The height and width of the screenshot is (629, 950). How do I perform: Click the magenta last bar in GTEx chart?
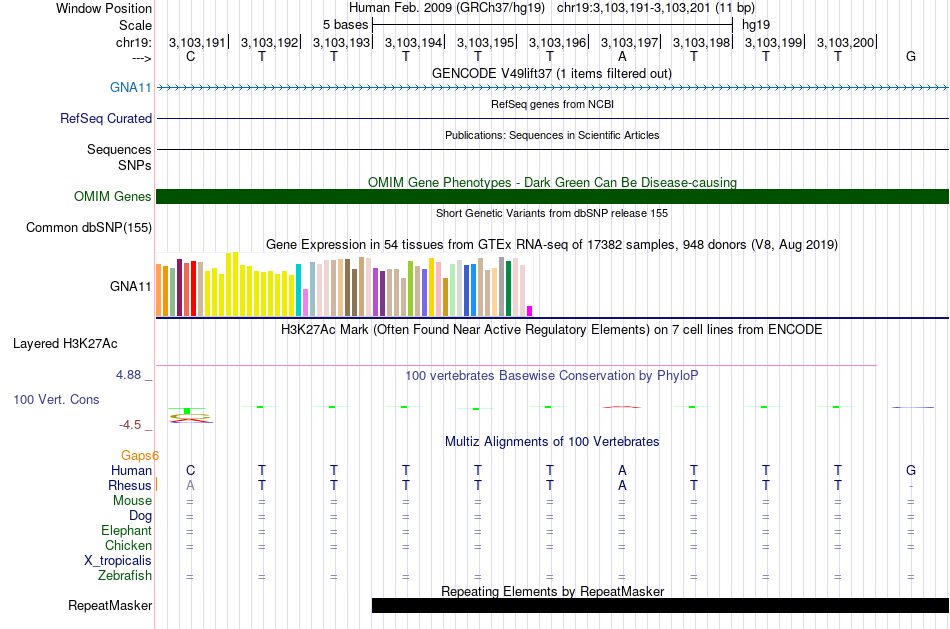point(529,311)
